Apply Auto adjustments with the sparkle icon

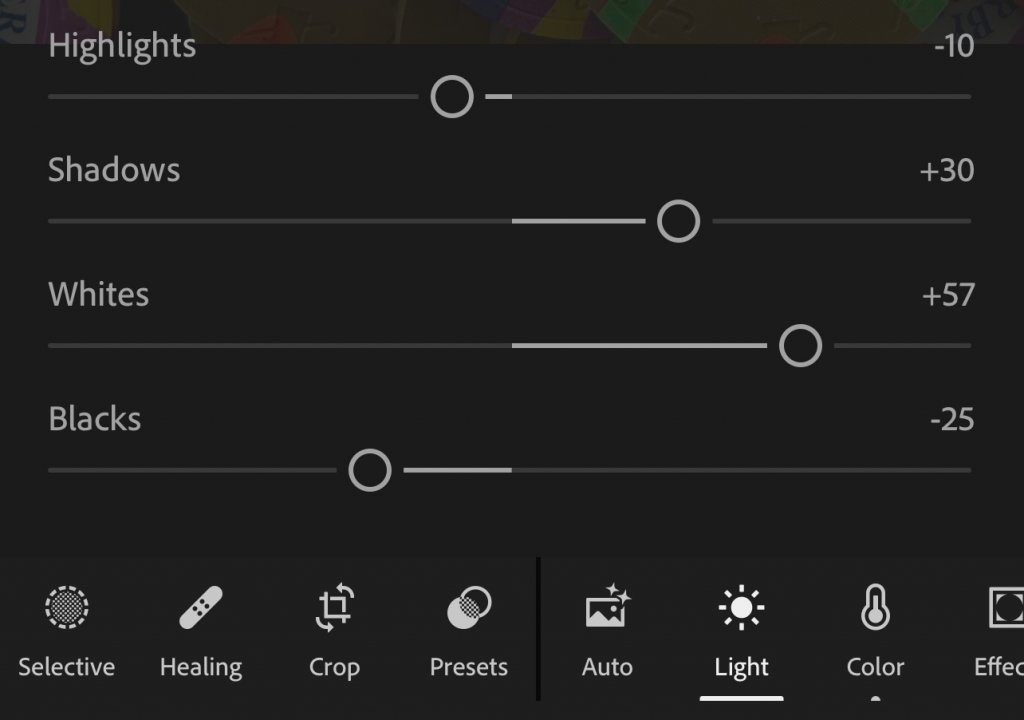click(607, 607)
